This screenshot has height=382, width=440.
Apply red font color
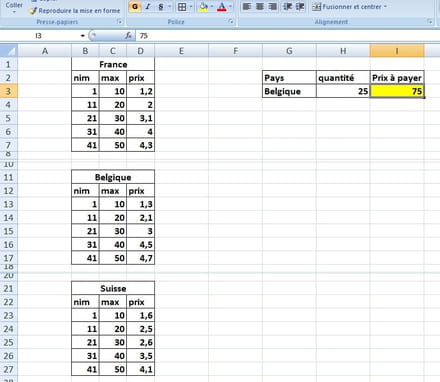[x=222, y=7]
